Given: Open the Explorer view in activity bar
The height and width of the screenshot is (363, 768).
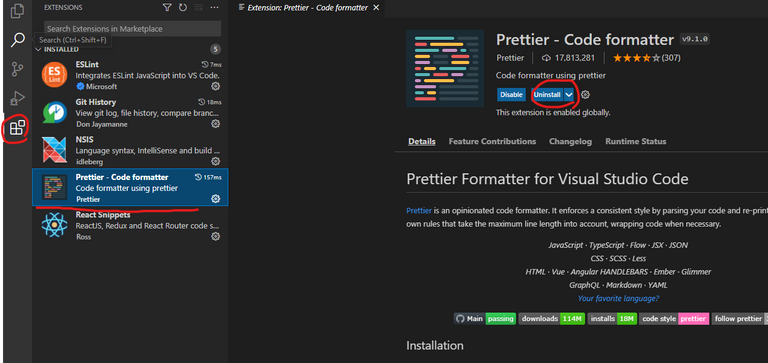Looking at the screenshot, I should [17, 10].
